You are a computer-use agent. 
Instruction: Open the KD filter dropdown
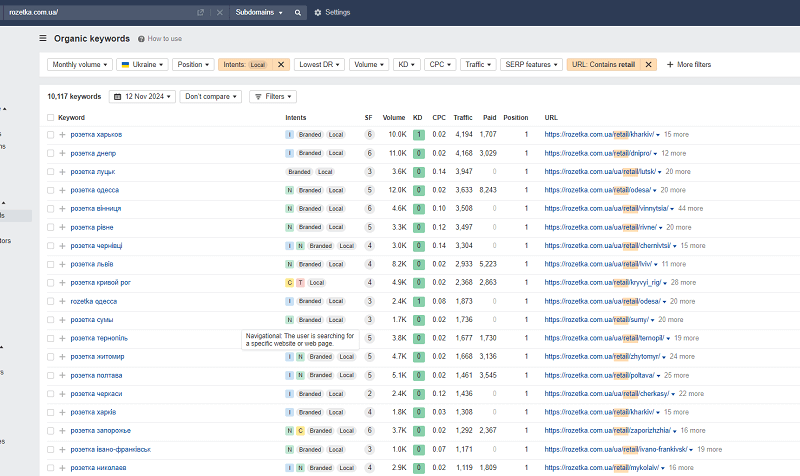pyautogui.click(x=407, y=65)
